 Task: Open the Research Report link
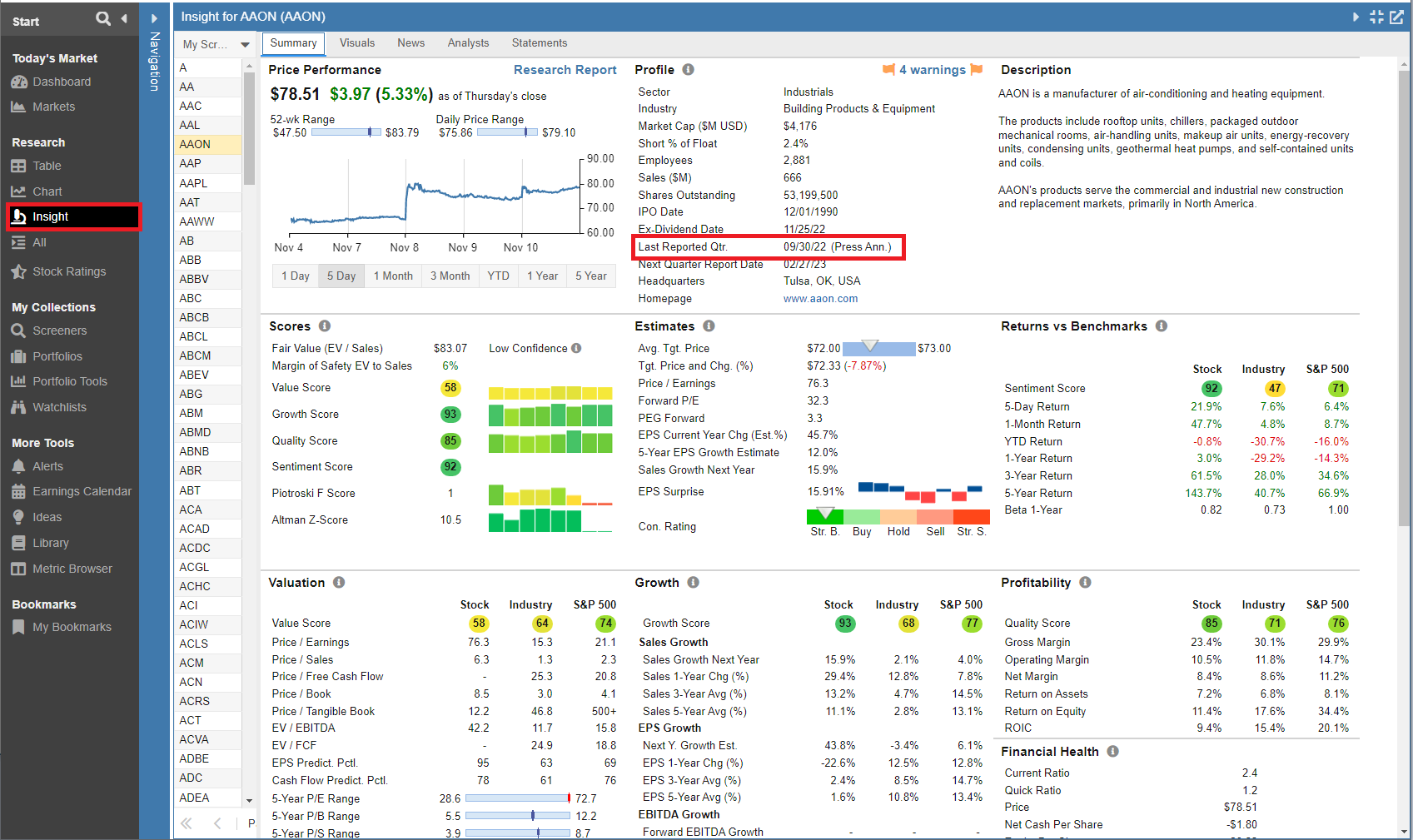point(565,70)
